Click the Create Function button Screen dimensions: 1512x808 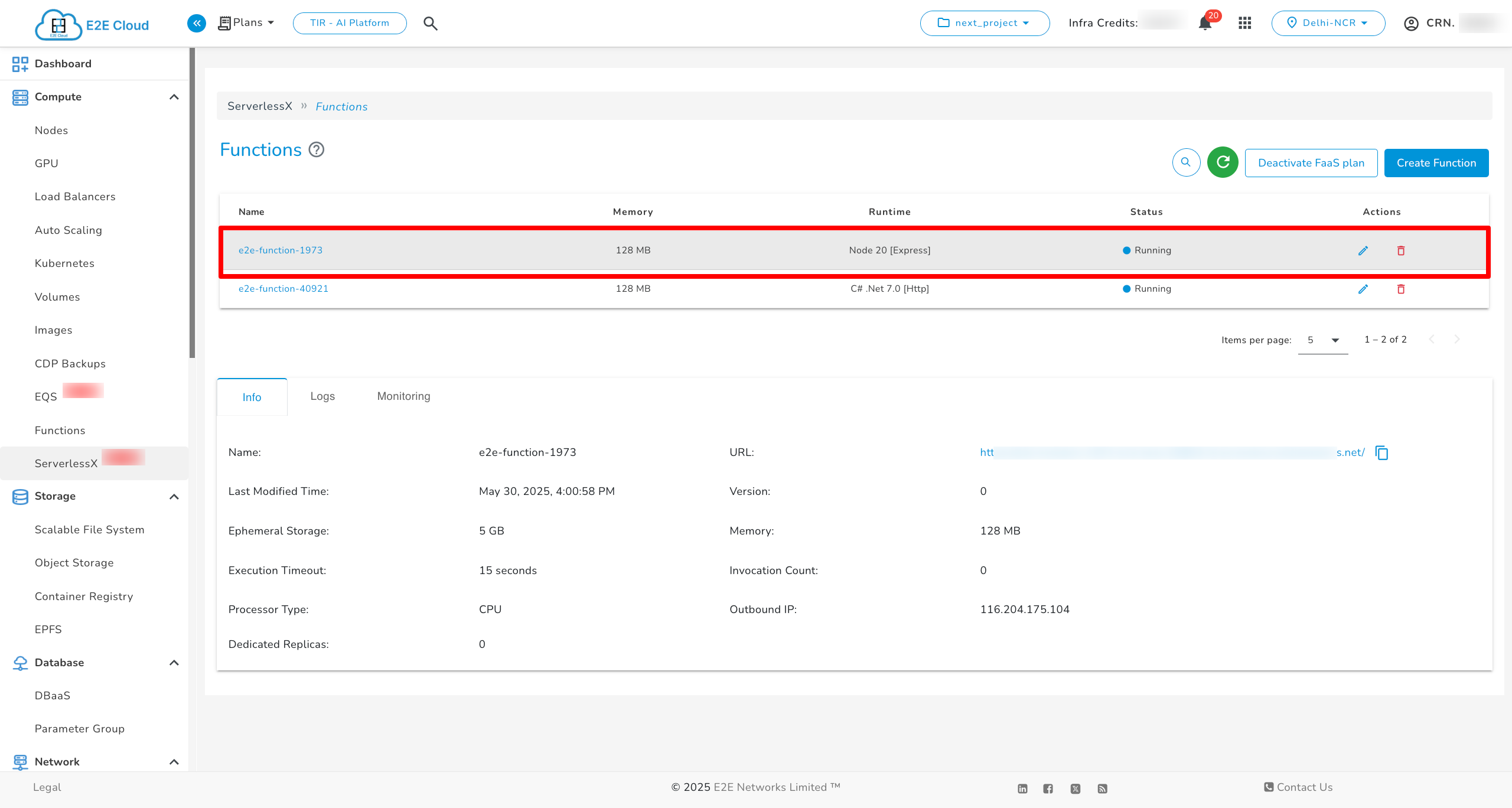click(x=1436, y=162)
